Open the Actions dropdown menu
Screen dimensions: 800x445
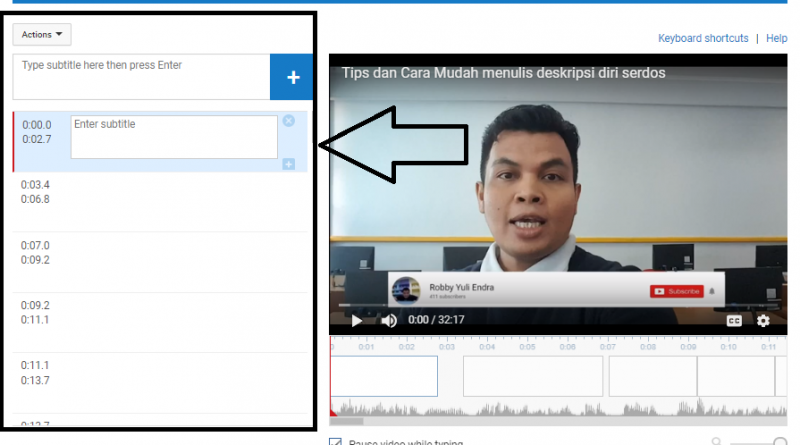42,35
